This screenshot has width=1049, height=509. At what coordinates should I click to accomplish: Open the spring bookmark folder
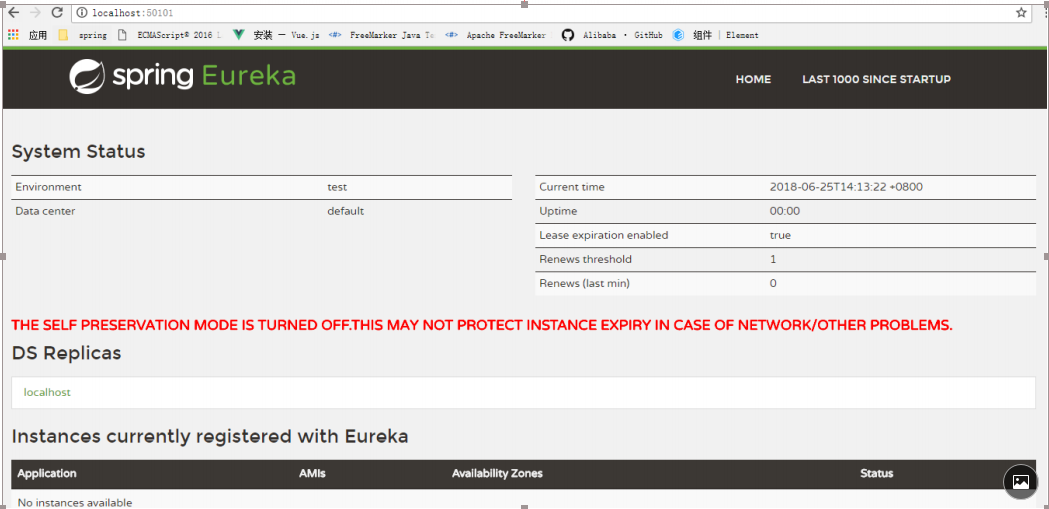(83, 35)
